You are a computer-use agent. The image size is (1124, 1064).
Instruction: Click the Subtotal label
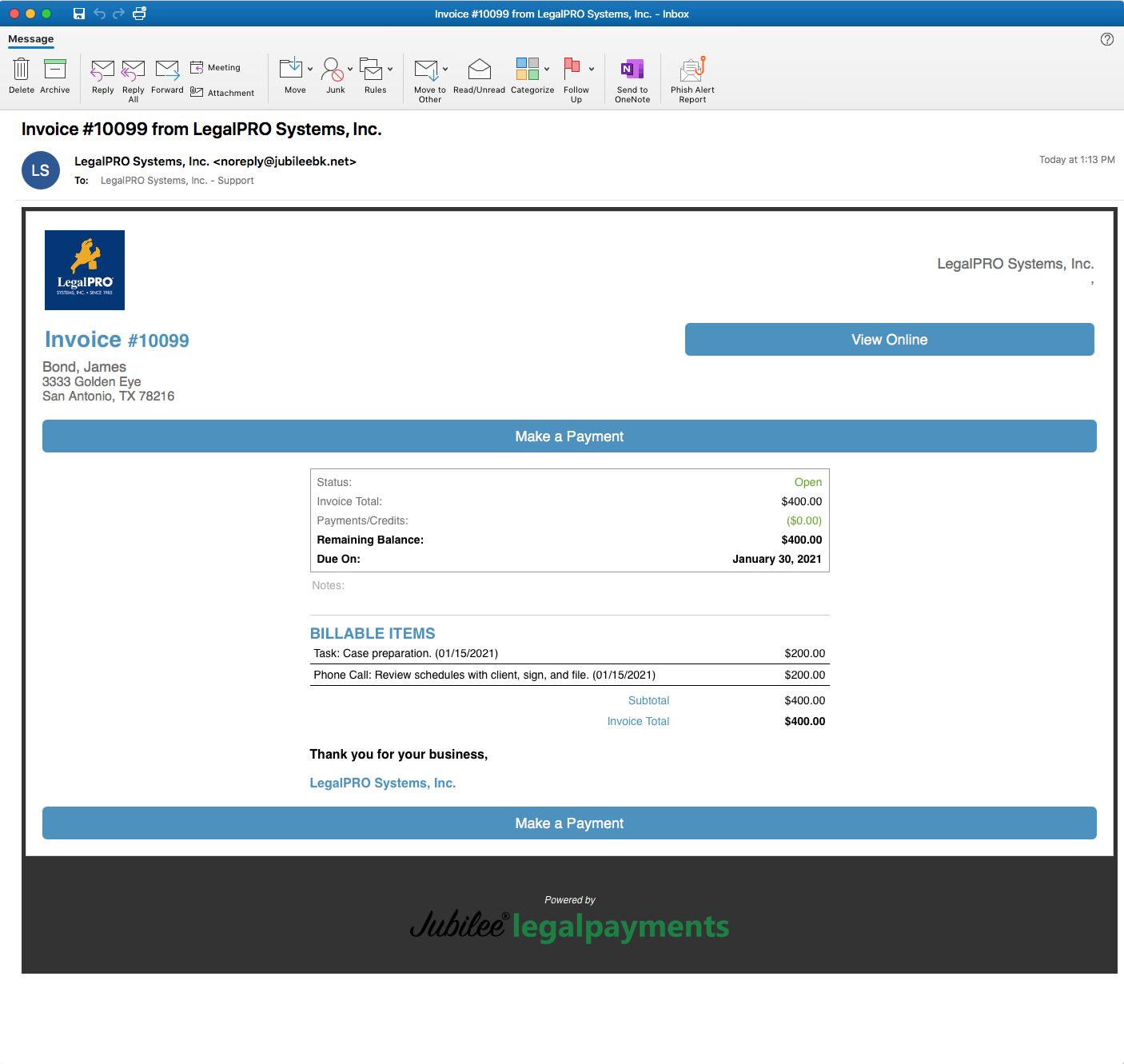[x=648, y=700]
